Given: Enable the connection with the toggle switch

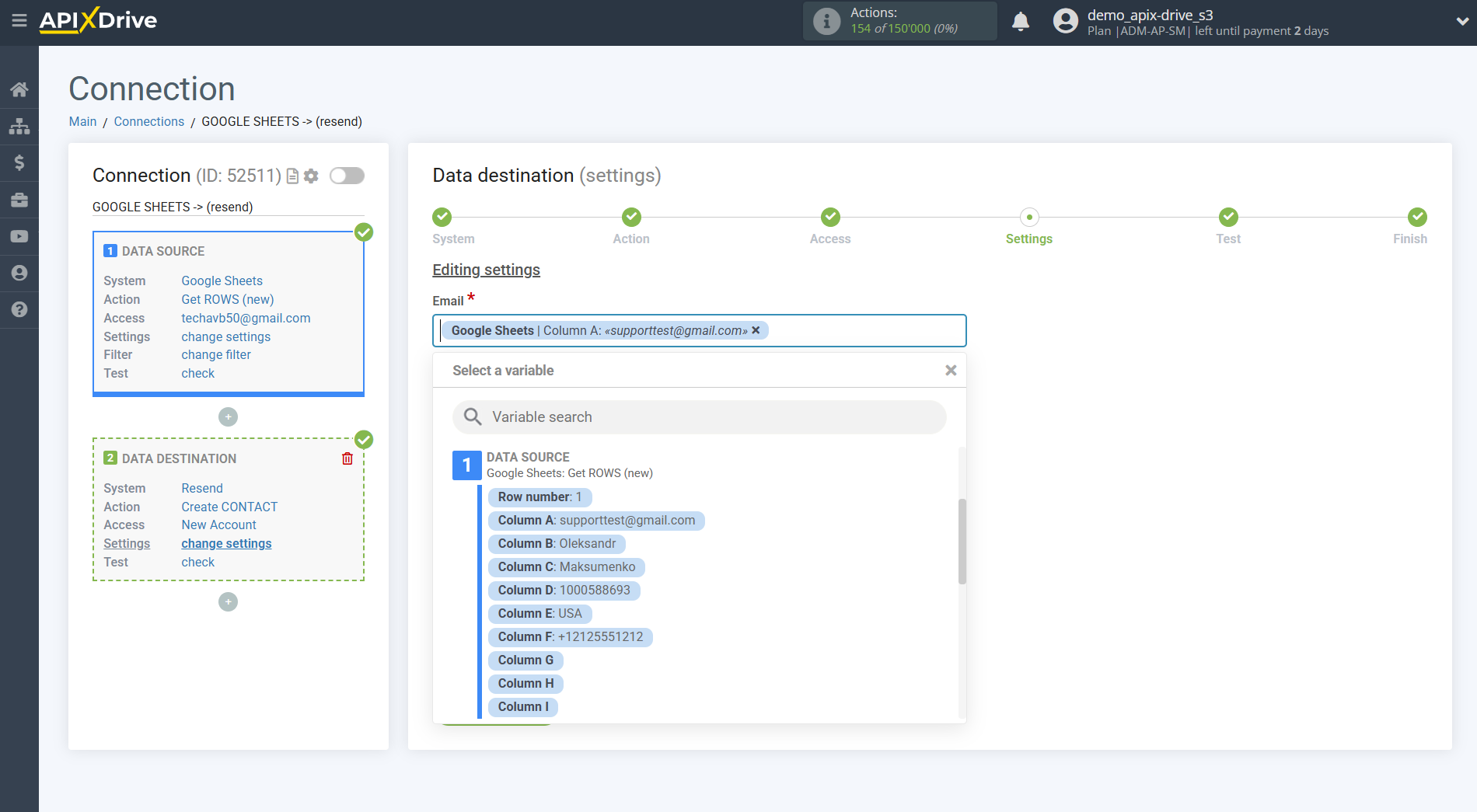Looking at the screenshot, I should (347, 176).
